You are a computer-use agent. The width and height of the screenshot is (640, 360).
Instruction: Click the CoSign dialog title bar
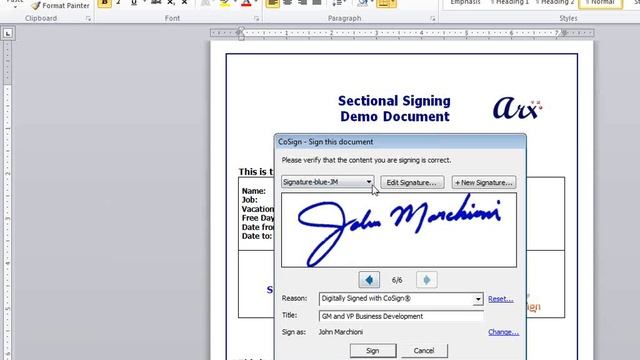point(400,142)
